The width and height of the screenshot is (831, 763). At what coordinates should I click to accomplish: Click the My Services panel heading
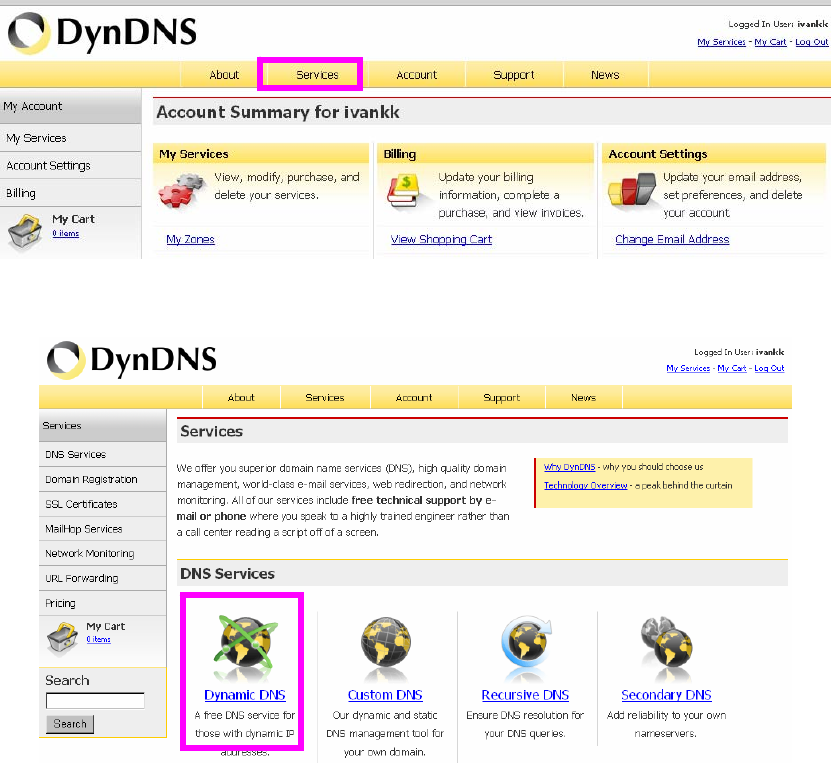pos(193,154)
